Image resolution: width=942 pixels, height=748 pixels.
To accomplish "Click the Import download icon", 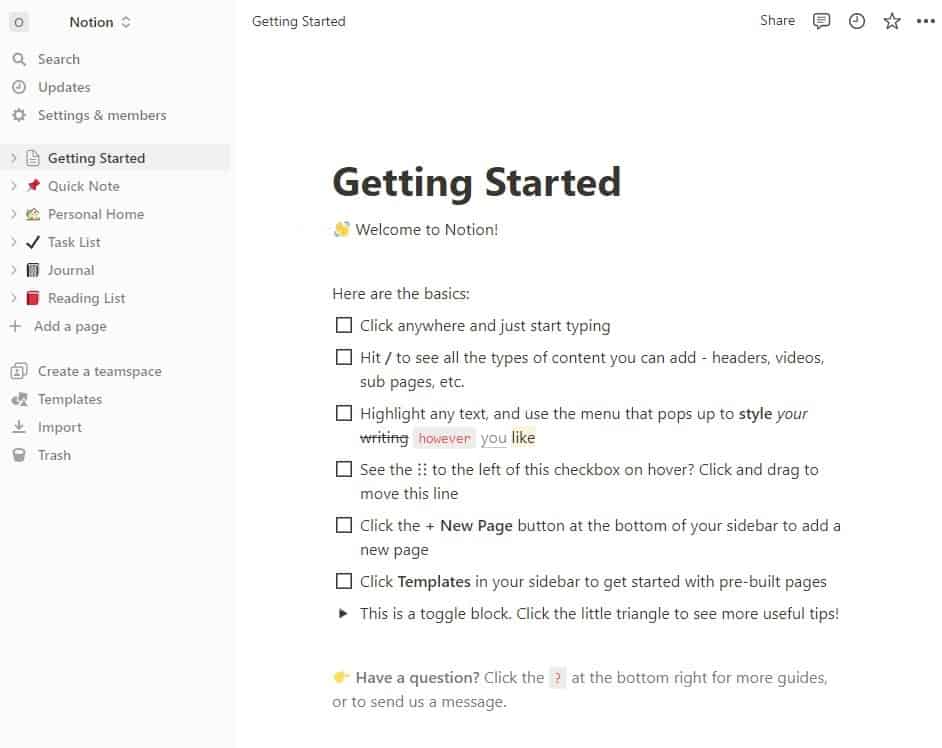I will (19, 427).
